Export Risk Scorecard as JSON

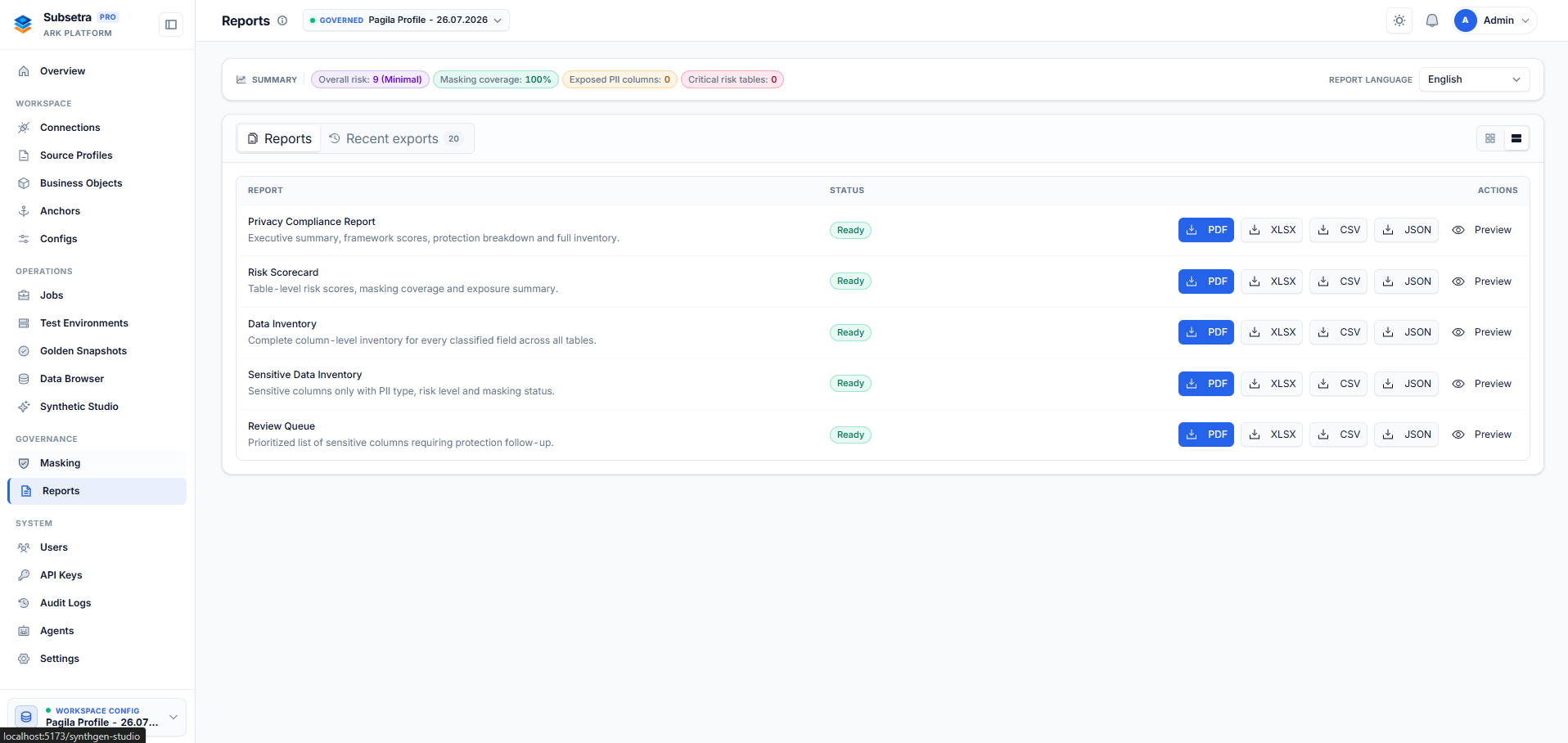pyautogui.click(x=1406, y=281)
